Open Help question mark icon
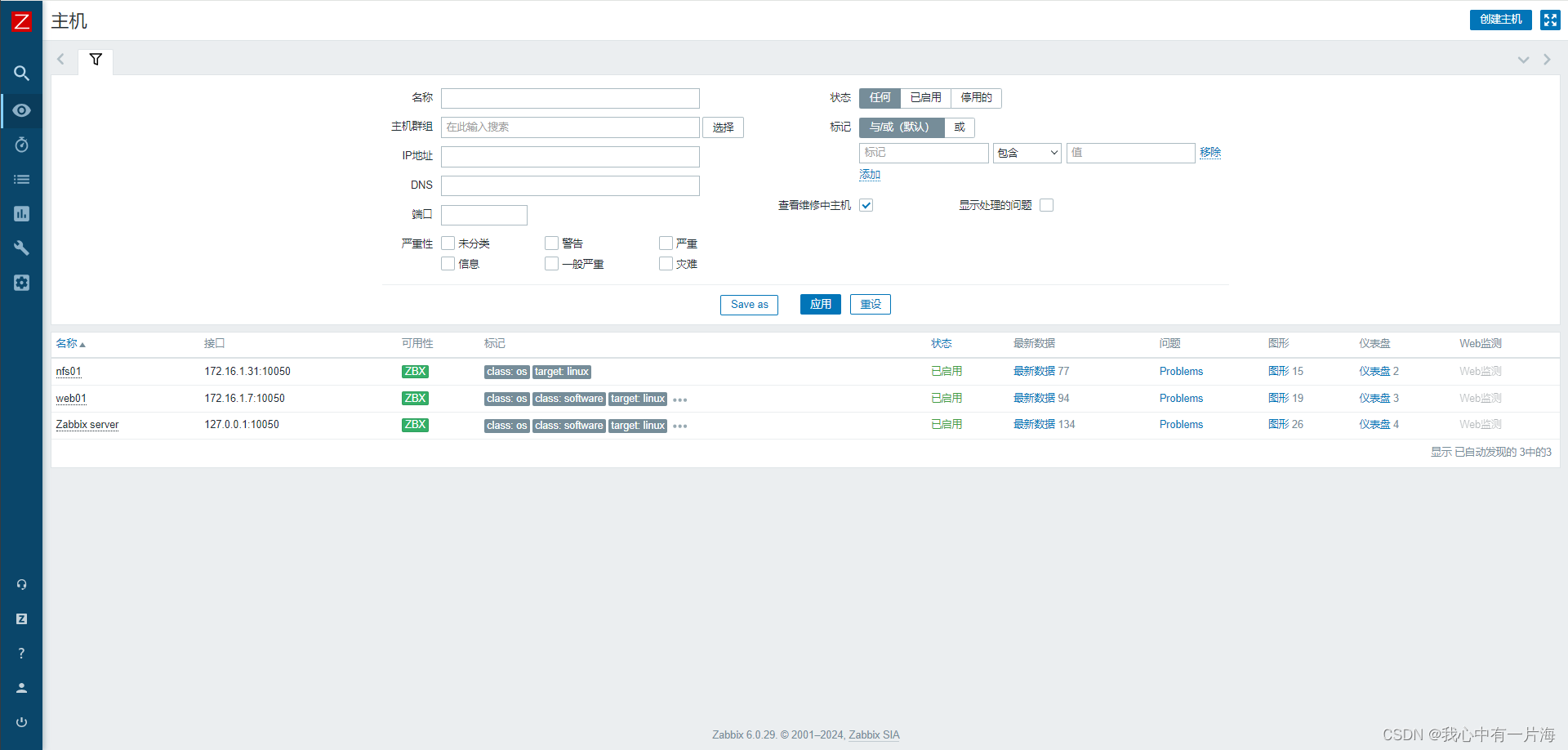This screenshot has width=1568, height=750. pos(21,654)
